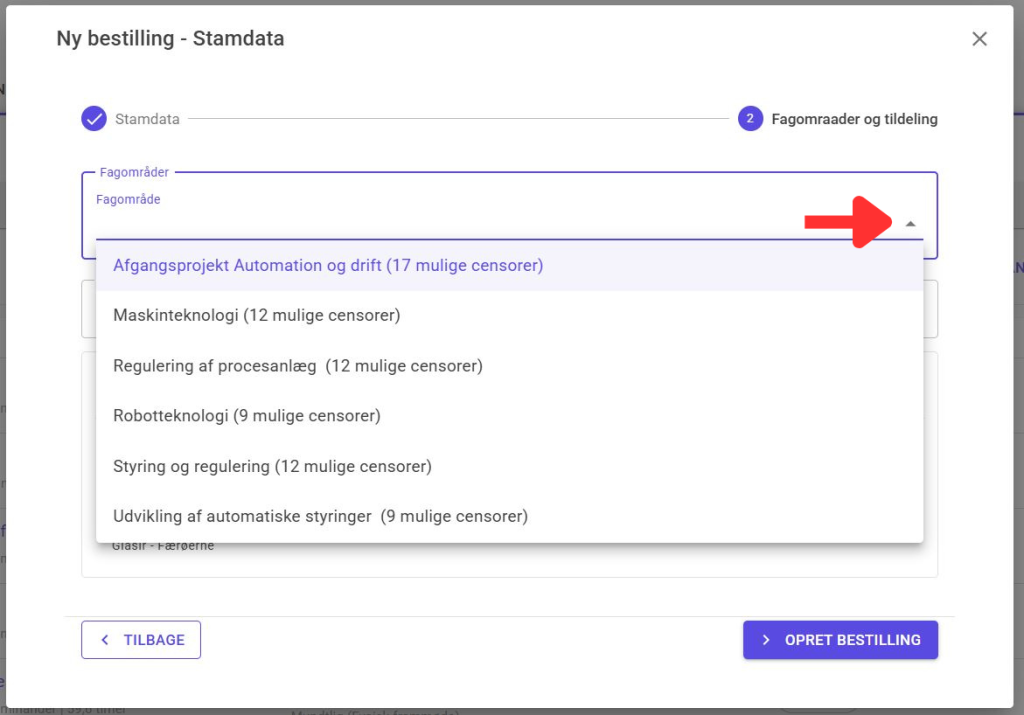Choose Maskinteknologi from the list
Screen dimensions: 1024x715
pos(257,316)
